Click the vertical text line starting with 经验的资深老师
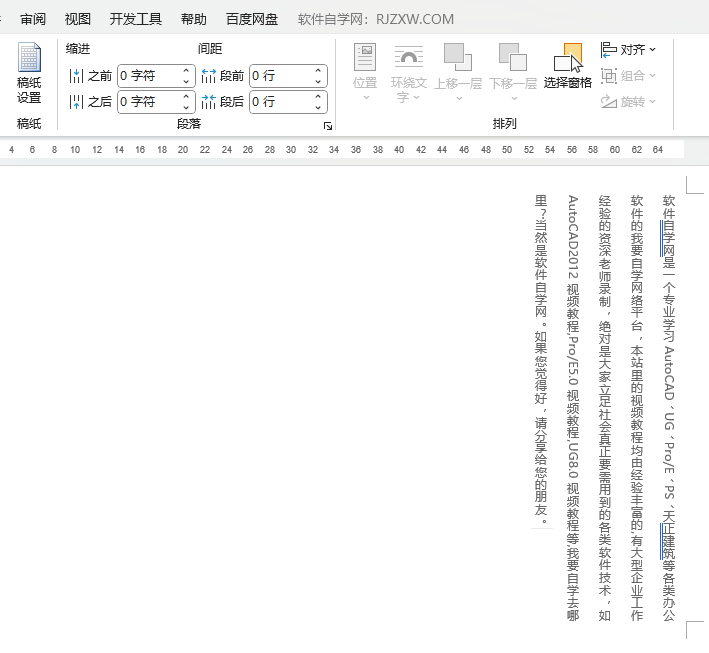Viewport: 709px width, 653px height. tap(605, 408)
